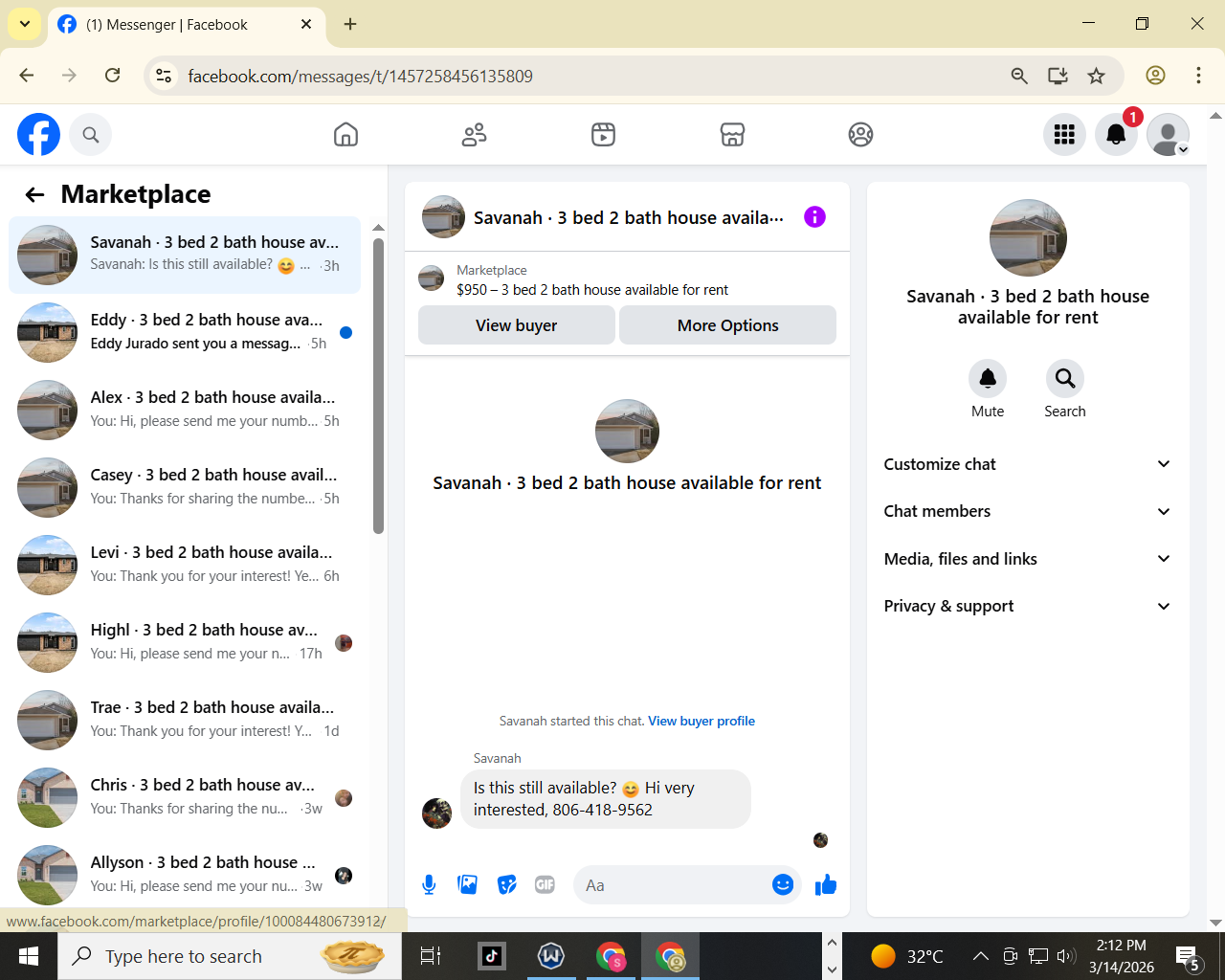Open the Friends icon in top navigation
This screenshot has height=980, width=1225.
[x=475, y=135]
